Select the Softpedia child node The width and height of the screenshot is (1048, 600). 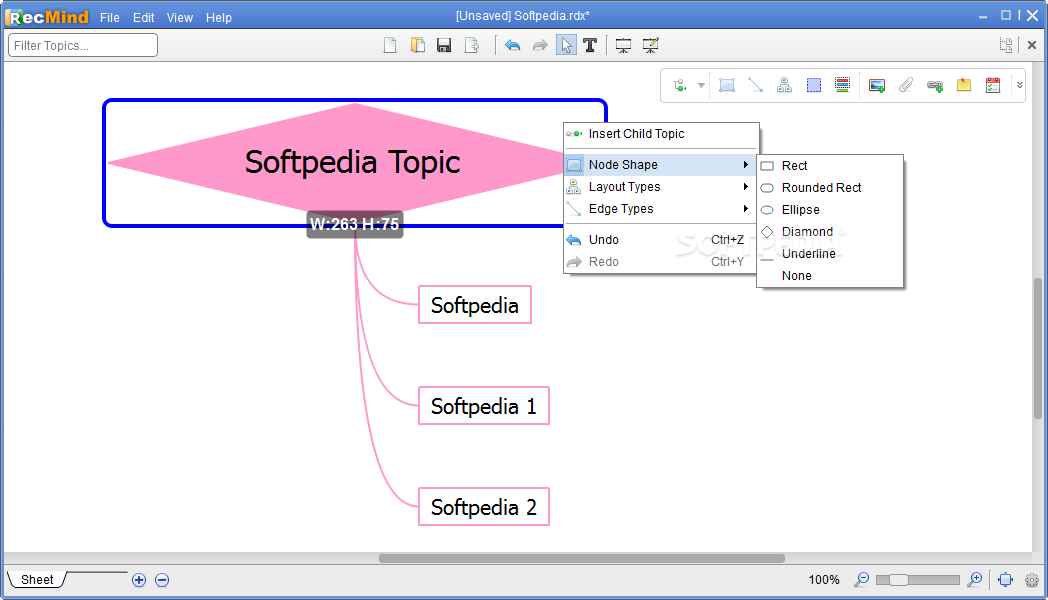(x=475, y=305)
